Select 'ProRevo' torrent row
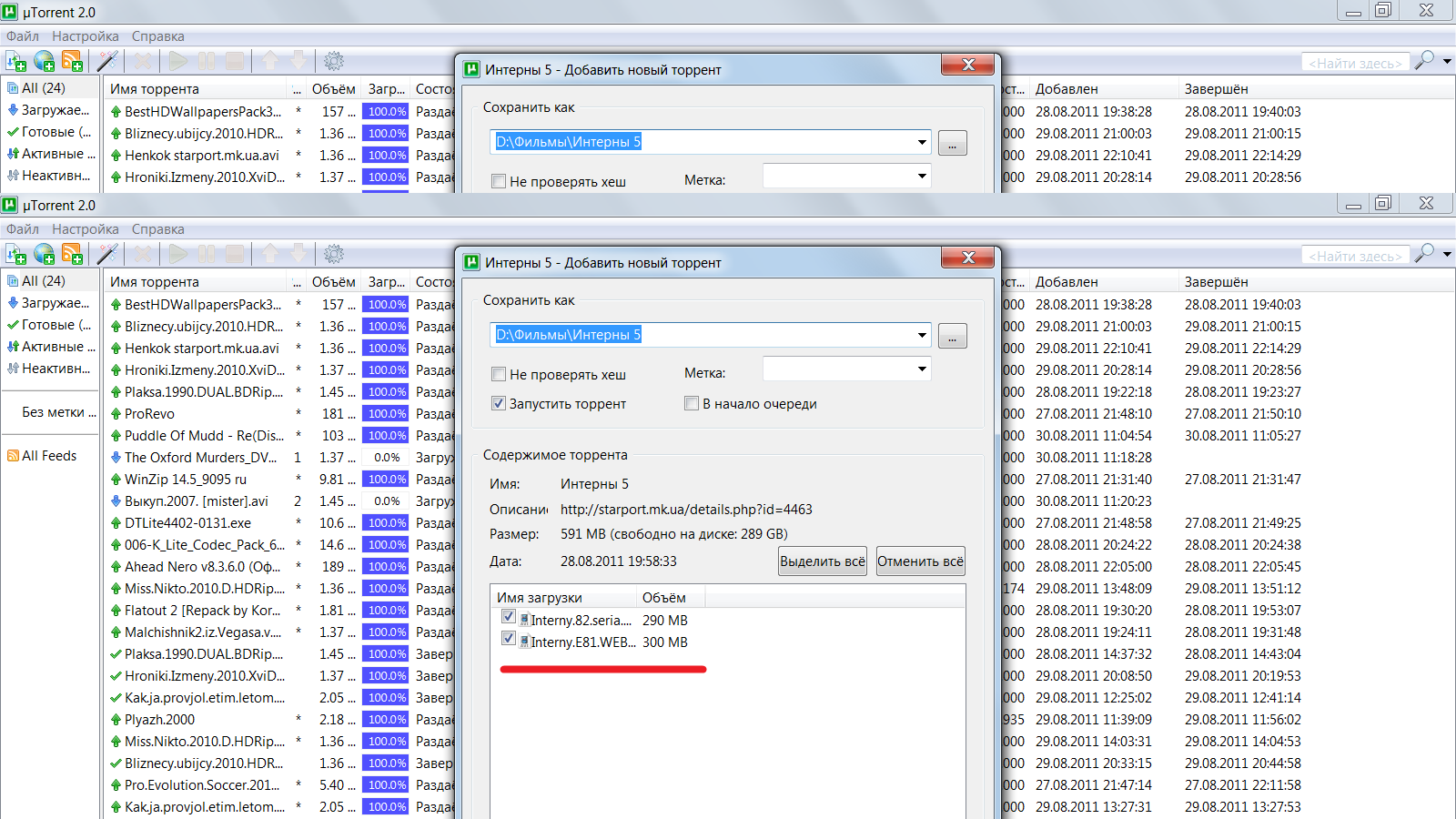 coord(149,414)
